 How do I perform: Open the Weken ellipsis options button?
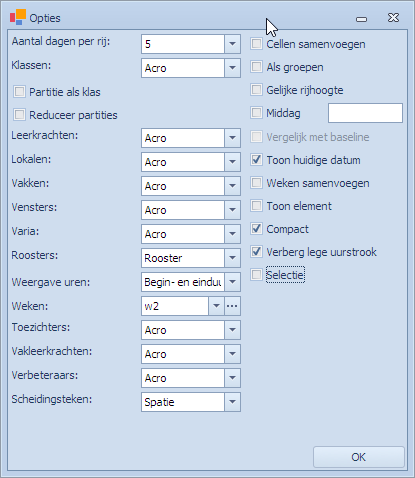click(x=232, y=306)
